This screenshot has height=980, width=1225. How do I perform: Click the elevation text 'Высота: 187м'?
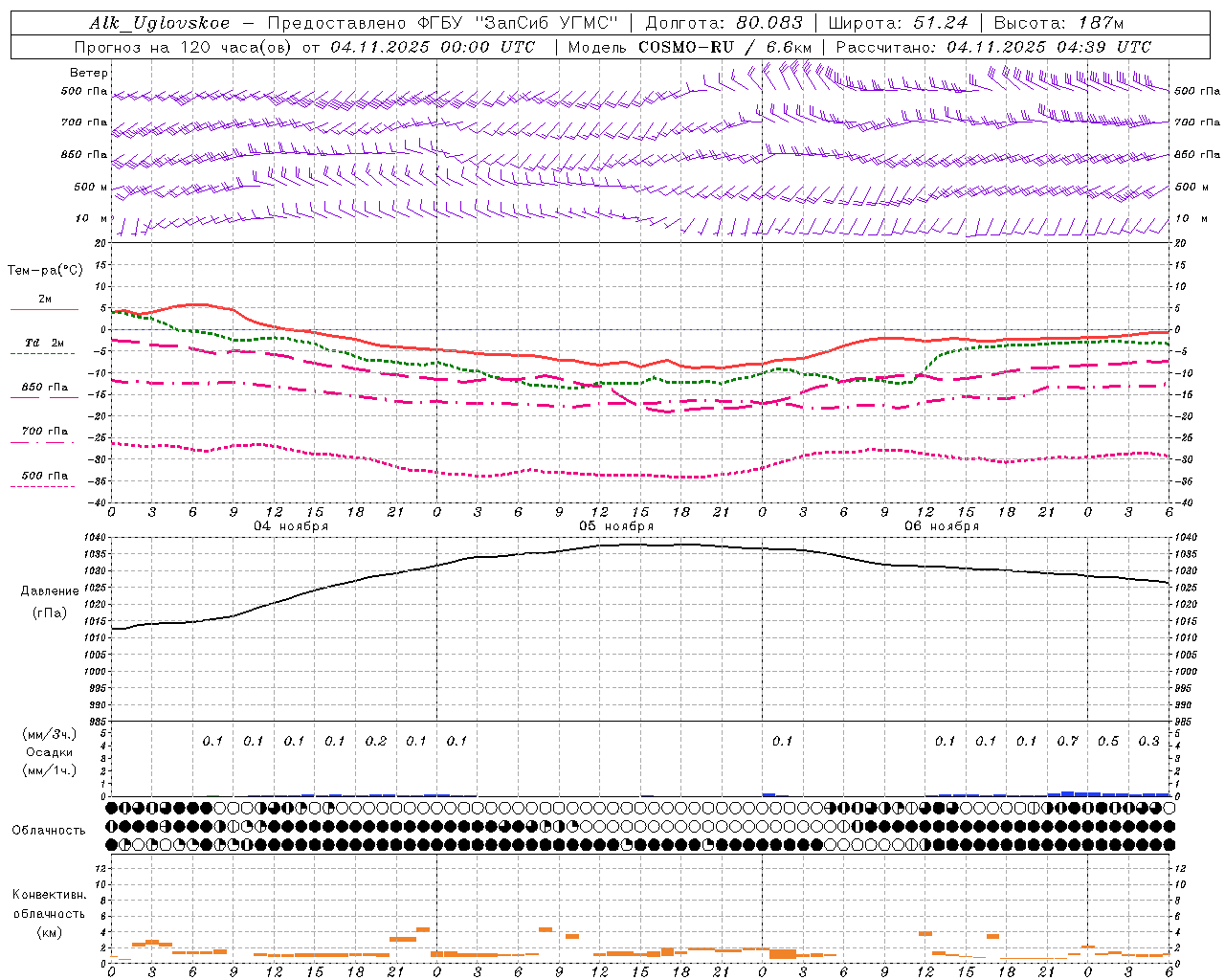coord(1058,23)
